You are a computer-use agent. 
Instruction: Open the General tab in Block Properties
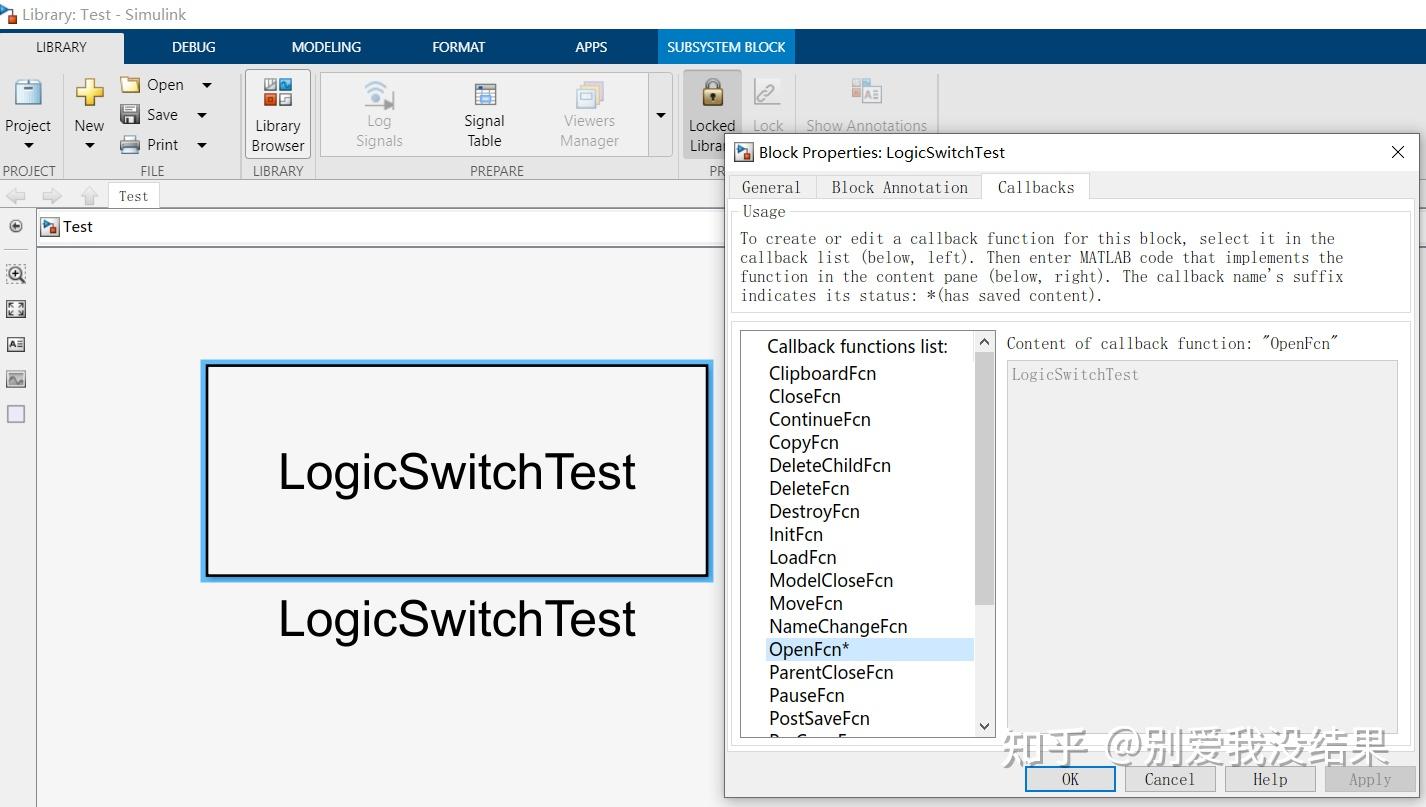point(771,187)
